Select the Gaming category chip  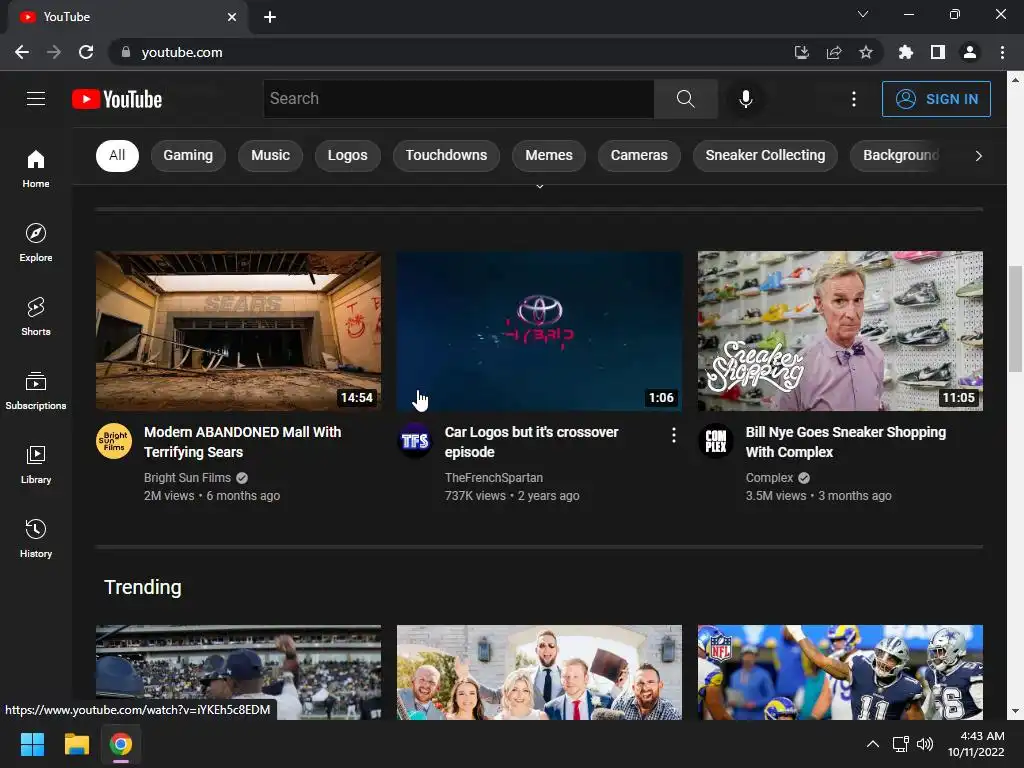(188, 155)
